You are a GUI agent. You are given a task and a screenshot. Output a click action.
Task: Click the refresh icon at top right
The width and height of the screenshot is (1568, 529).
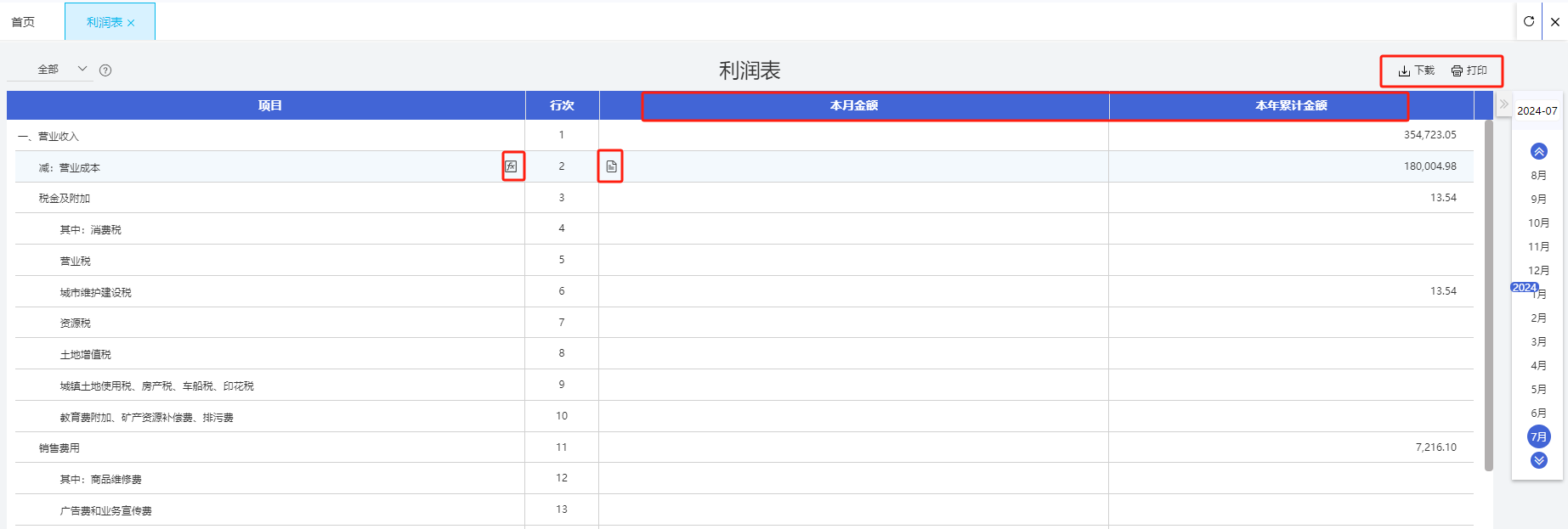pos(1529,21)
